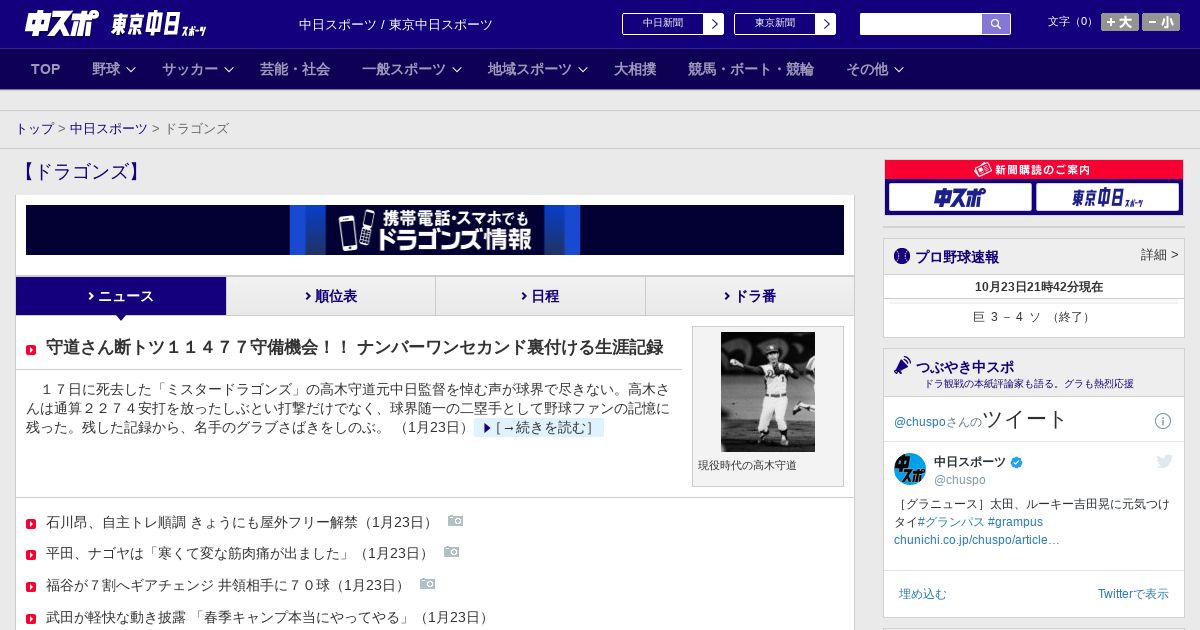The width and height of the screenshot is (1200, 630).
Task: Switch to the 順位表 tab
Action: pos(331,296)
